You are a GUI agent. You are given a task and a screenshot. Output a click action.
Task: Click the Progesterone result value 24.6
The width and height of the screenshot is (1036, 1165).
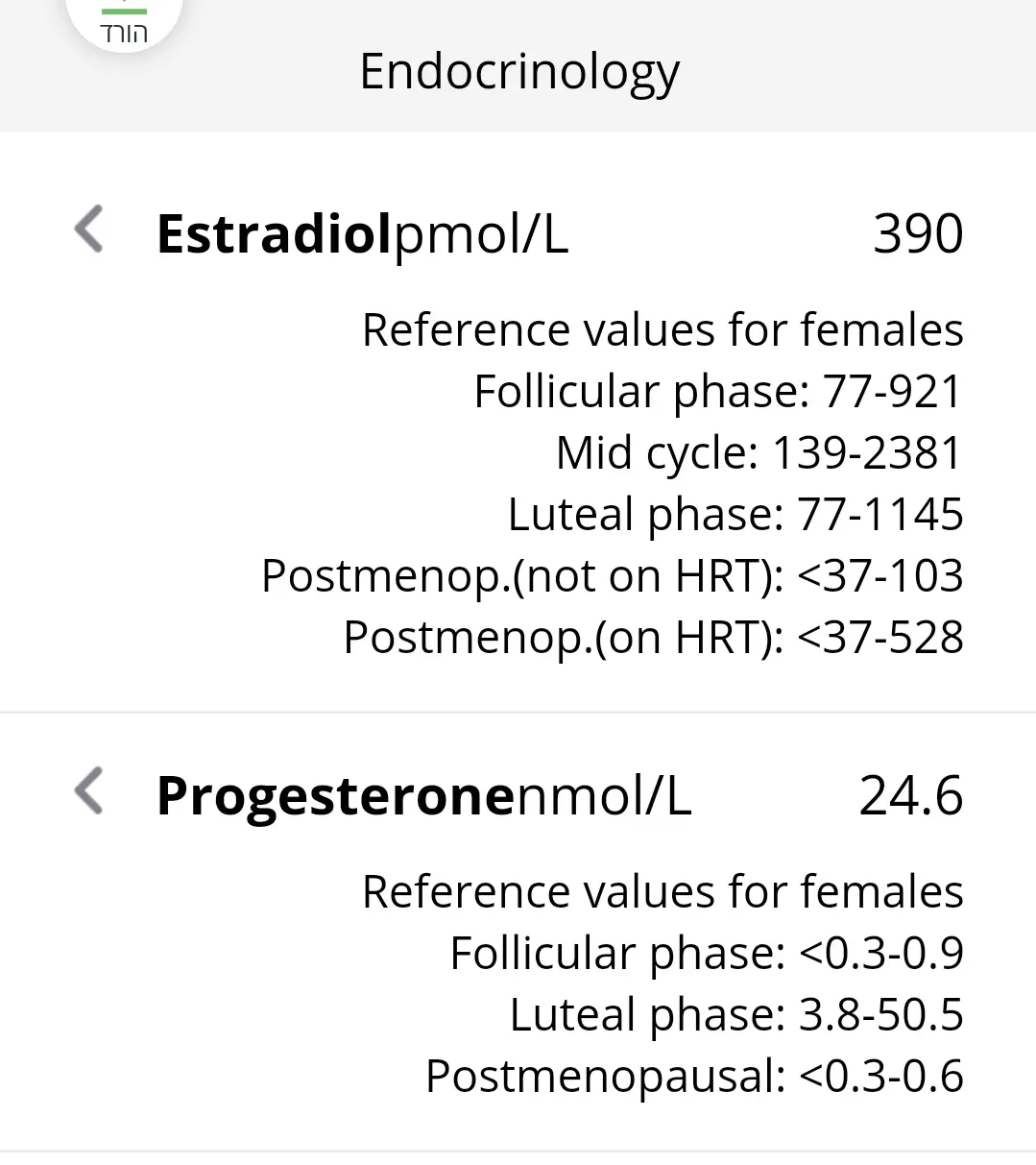(910, 796)
